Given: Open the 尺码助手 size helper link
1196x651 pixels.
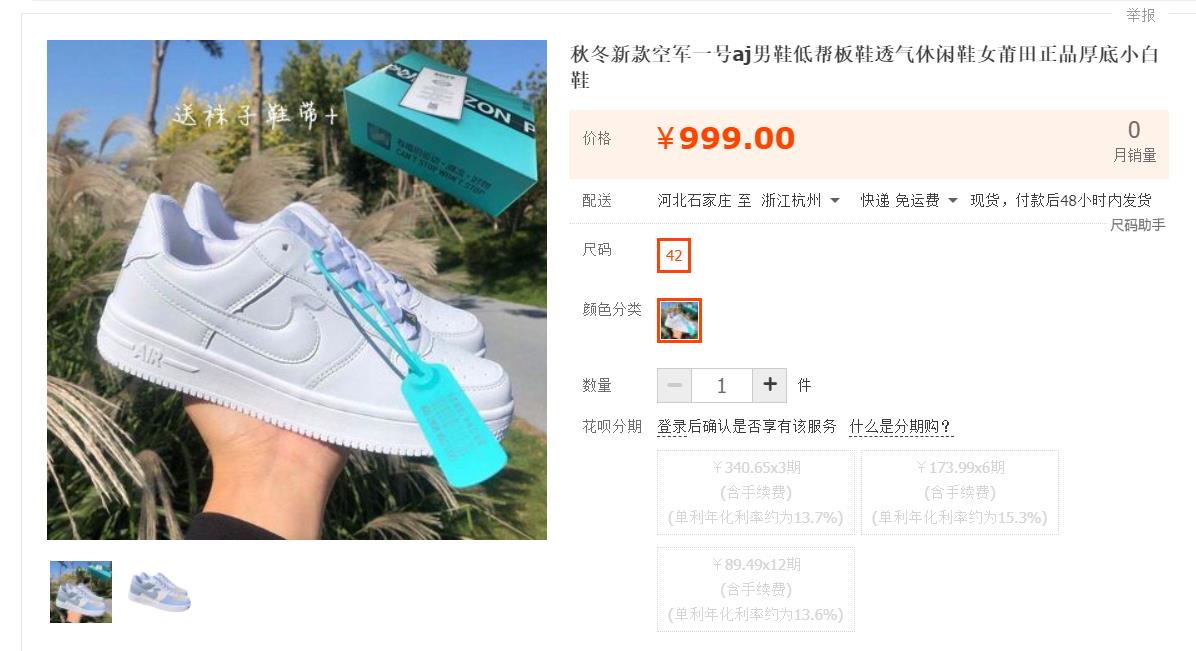Looking at the screenshot, I should [1137, 224].
